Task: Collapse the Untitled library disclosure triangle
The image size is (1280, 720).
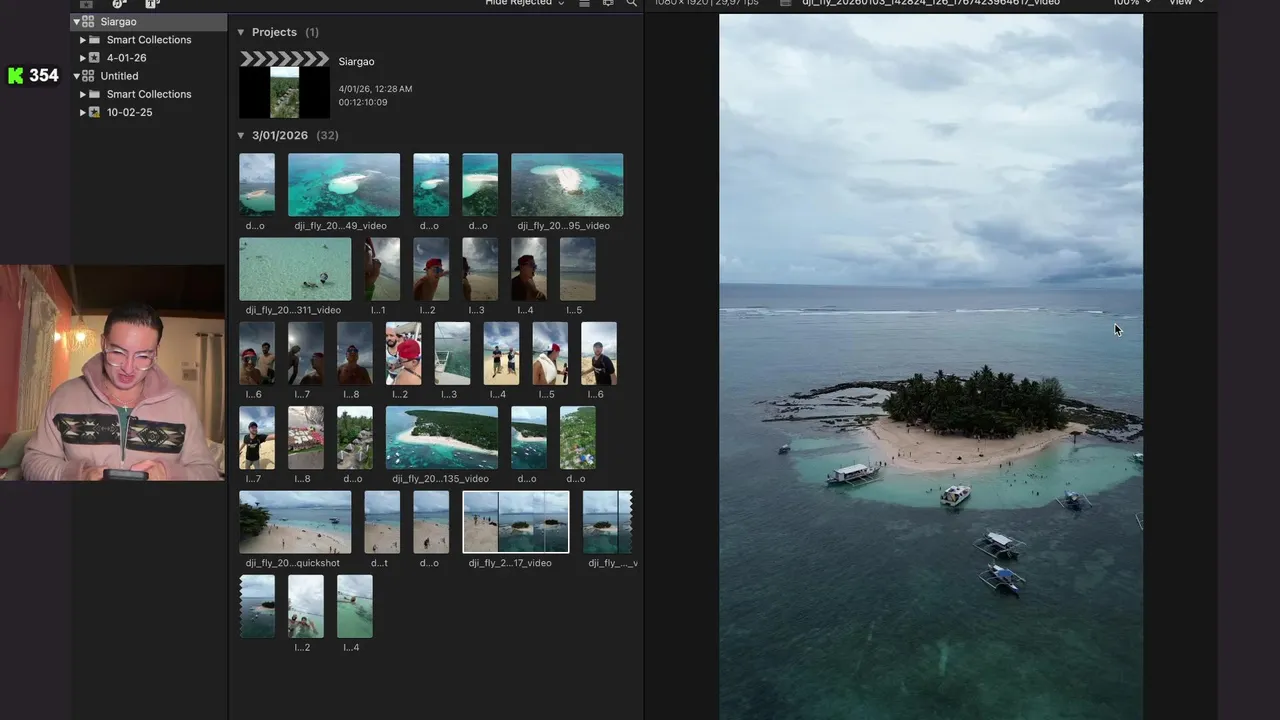Action: tap(77, 76)
